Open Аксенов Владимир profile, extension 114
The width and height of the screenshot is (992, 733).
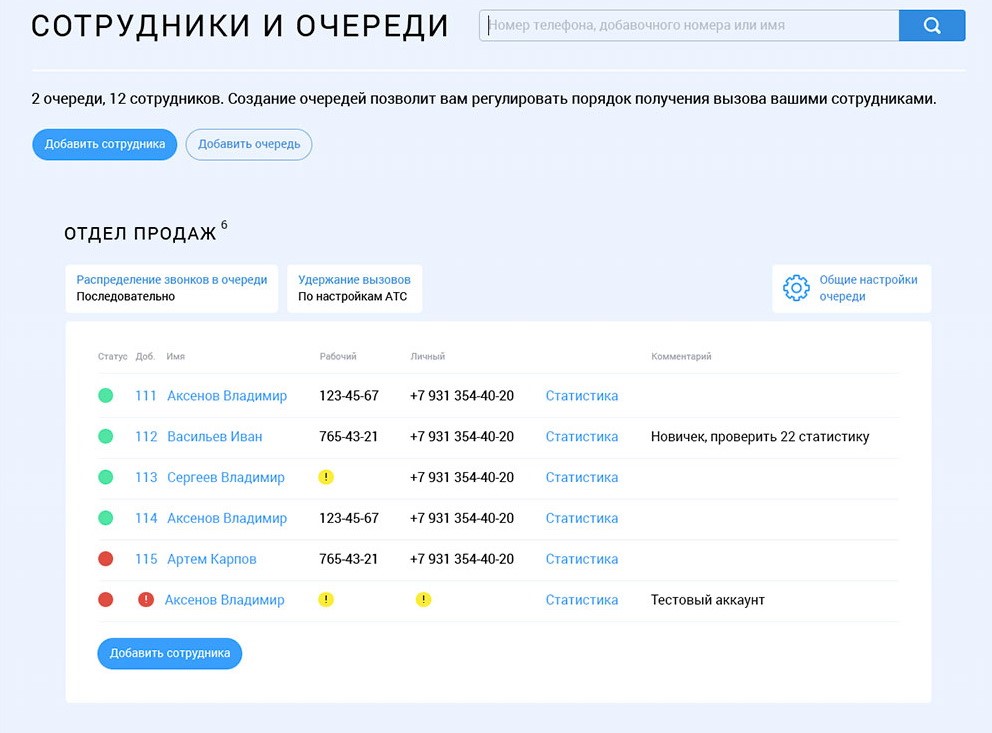click(x=226, y=518)
